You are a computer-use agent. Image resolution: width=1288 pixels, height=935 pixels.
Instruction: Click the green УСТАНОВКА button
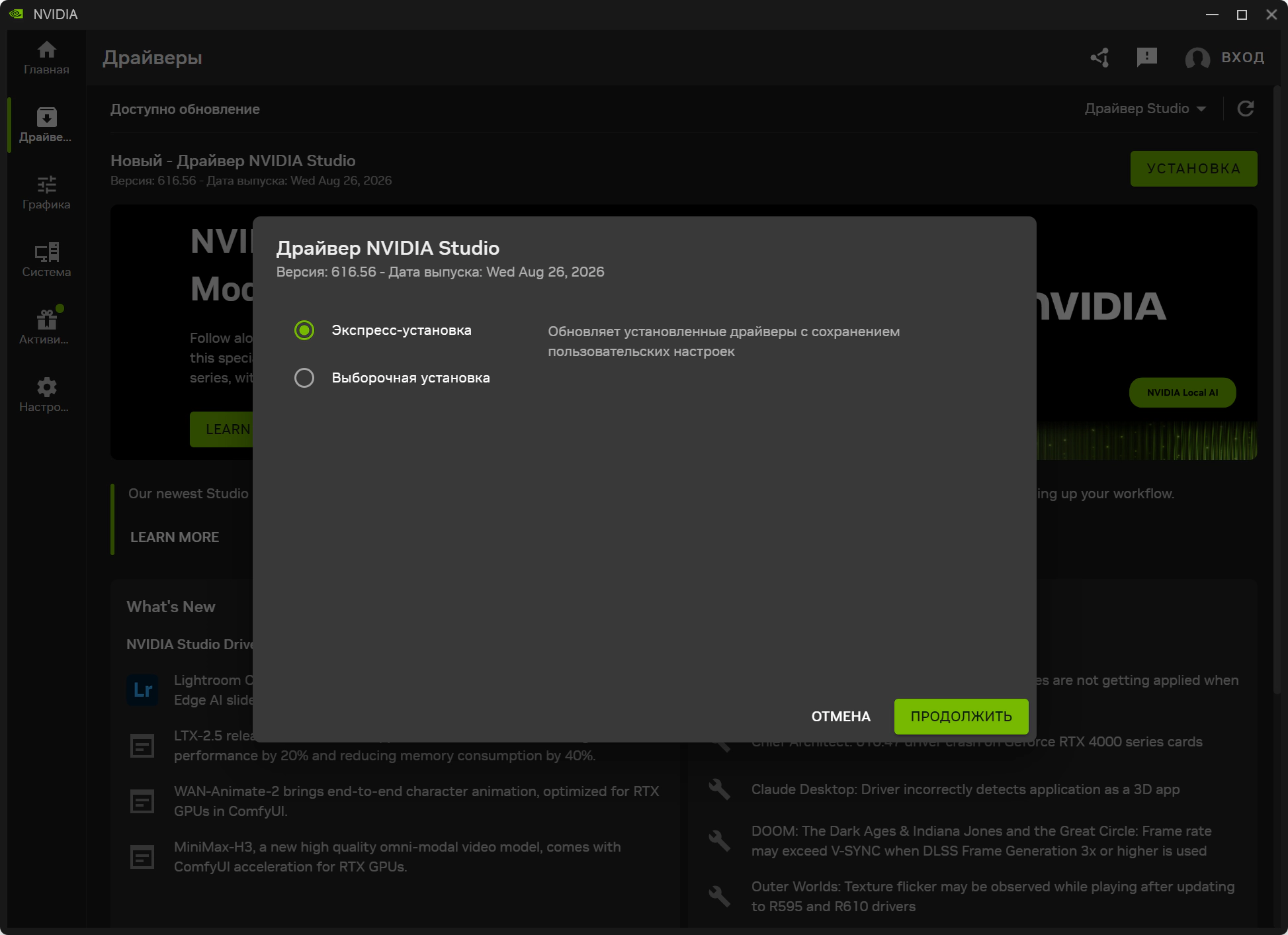point(1193,169)
